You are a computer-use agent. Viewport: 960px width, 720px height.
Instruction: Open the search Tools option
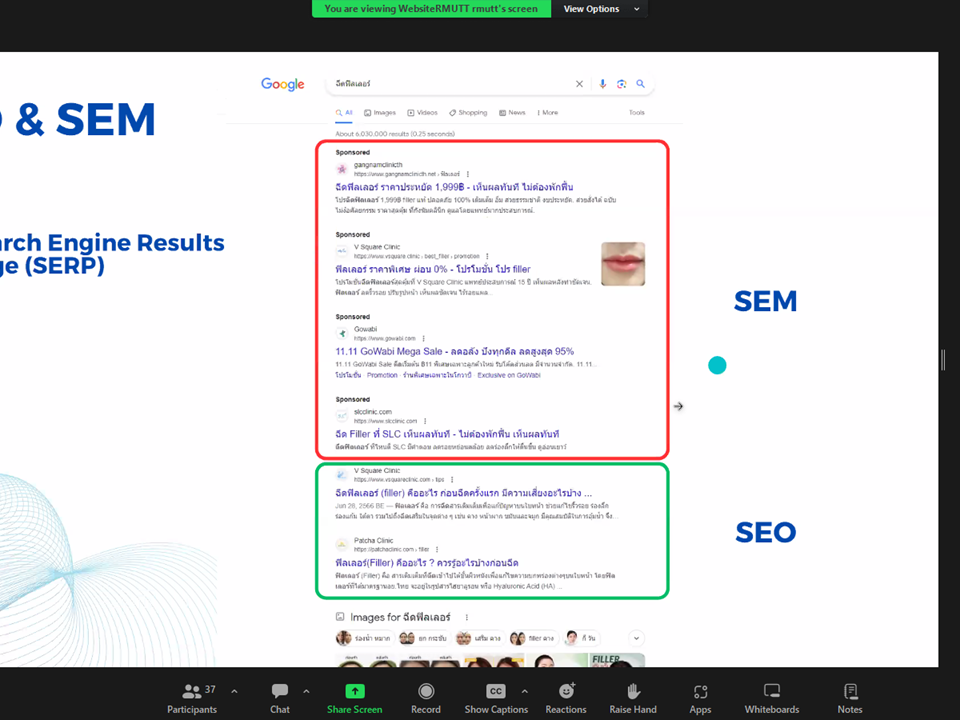(637, 113)
